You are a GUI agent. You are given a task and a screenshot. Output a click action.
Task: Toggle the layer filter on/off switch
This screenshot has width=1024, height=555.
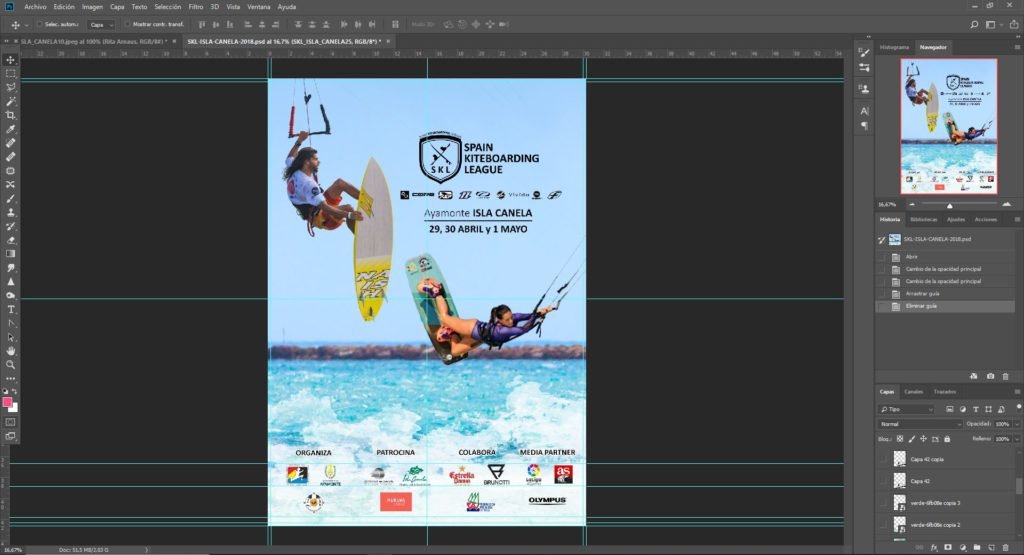coord(1018,407)
